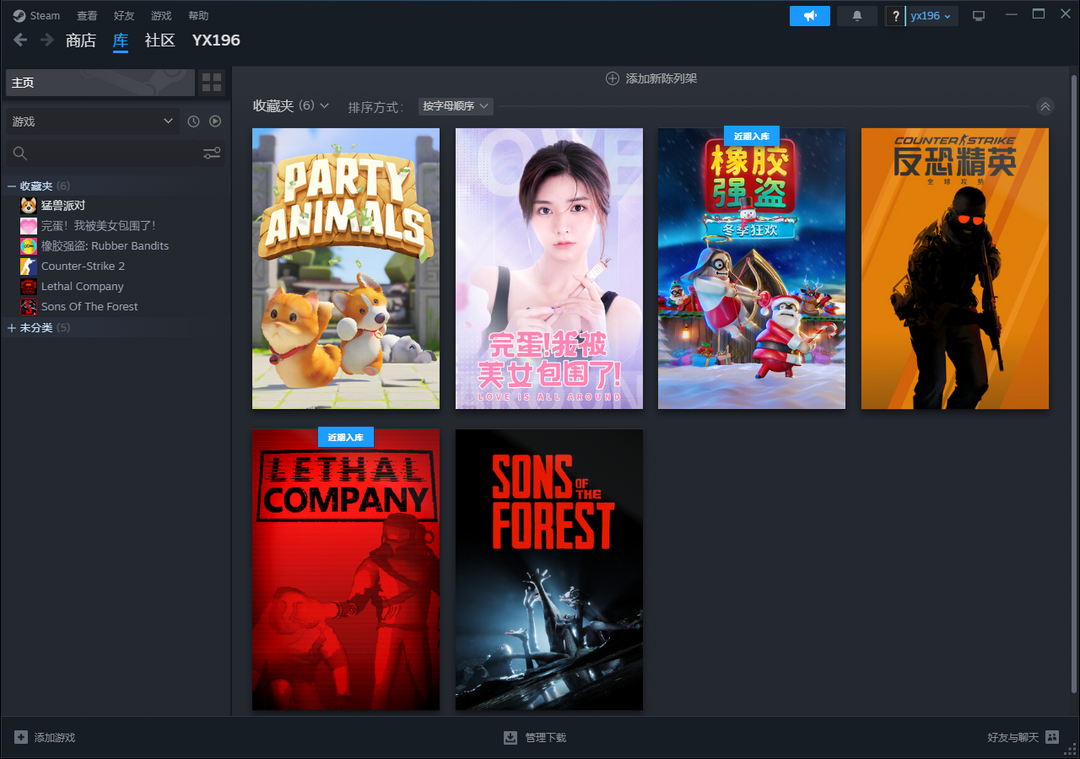
Task: Collapse the 收藏夹 sidebar category
Action: coord(11,186)
